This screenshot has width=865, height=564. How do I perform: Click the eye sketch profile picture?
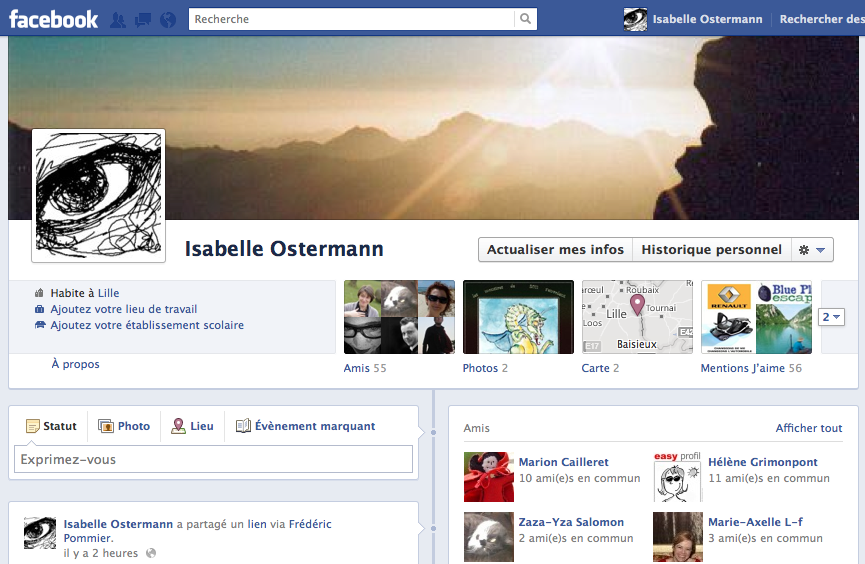[98, 195]
